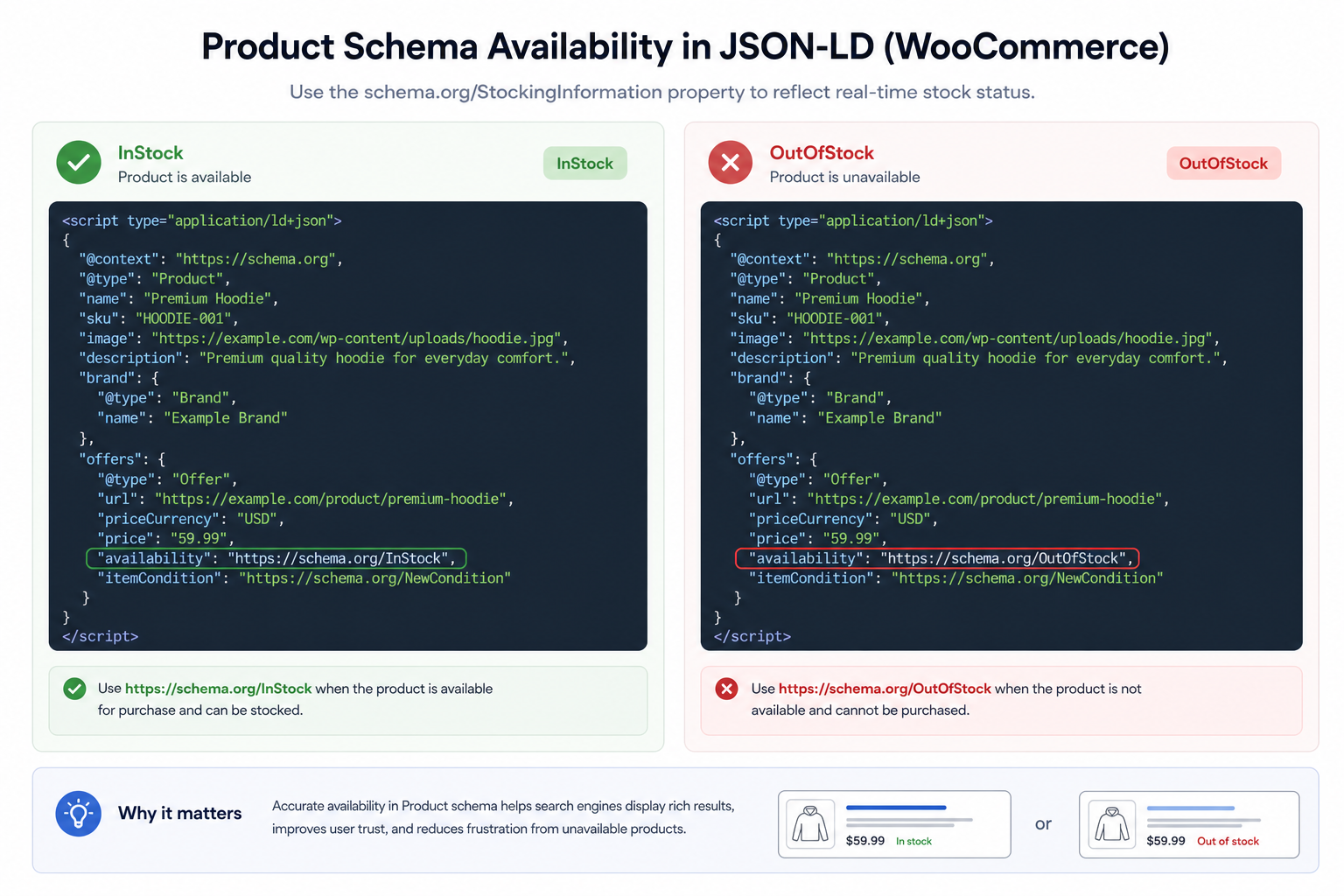Click the "offers": { line in InStock code
1344x896 pixels.
point(122,458)
